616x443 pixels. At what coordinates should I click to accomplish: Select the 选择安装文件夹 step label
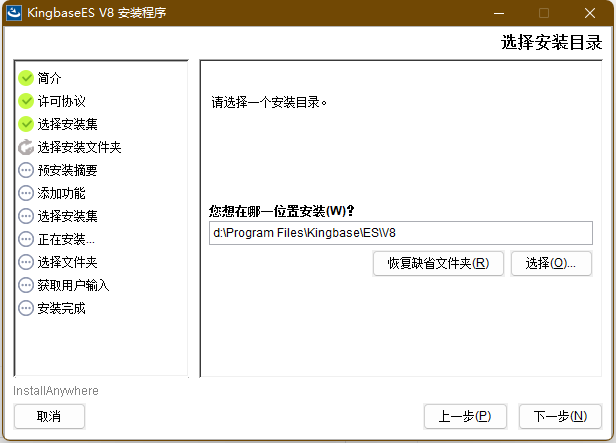pyautogui.click(x=79, y=147)
